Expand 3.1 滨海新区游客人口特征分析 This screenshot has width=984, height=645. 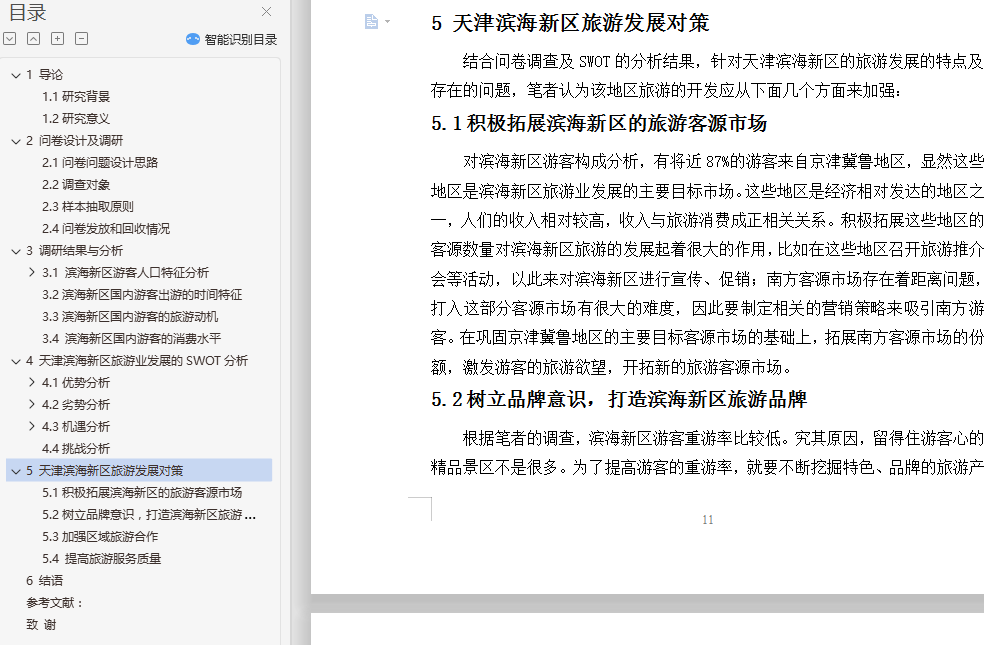tap(32, 272)
